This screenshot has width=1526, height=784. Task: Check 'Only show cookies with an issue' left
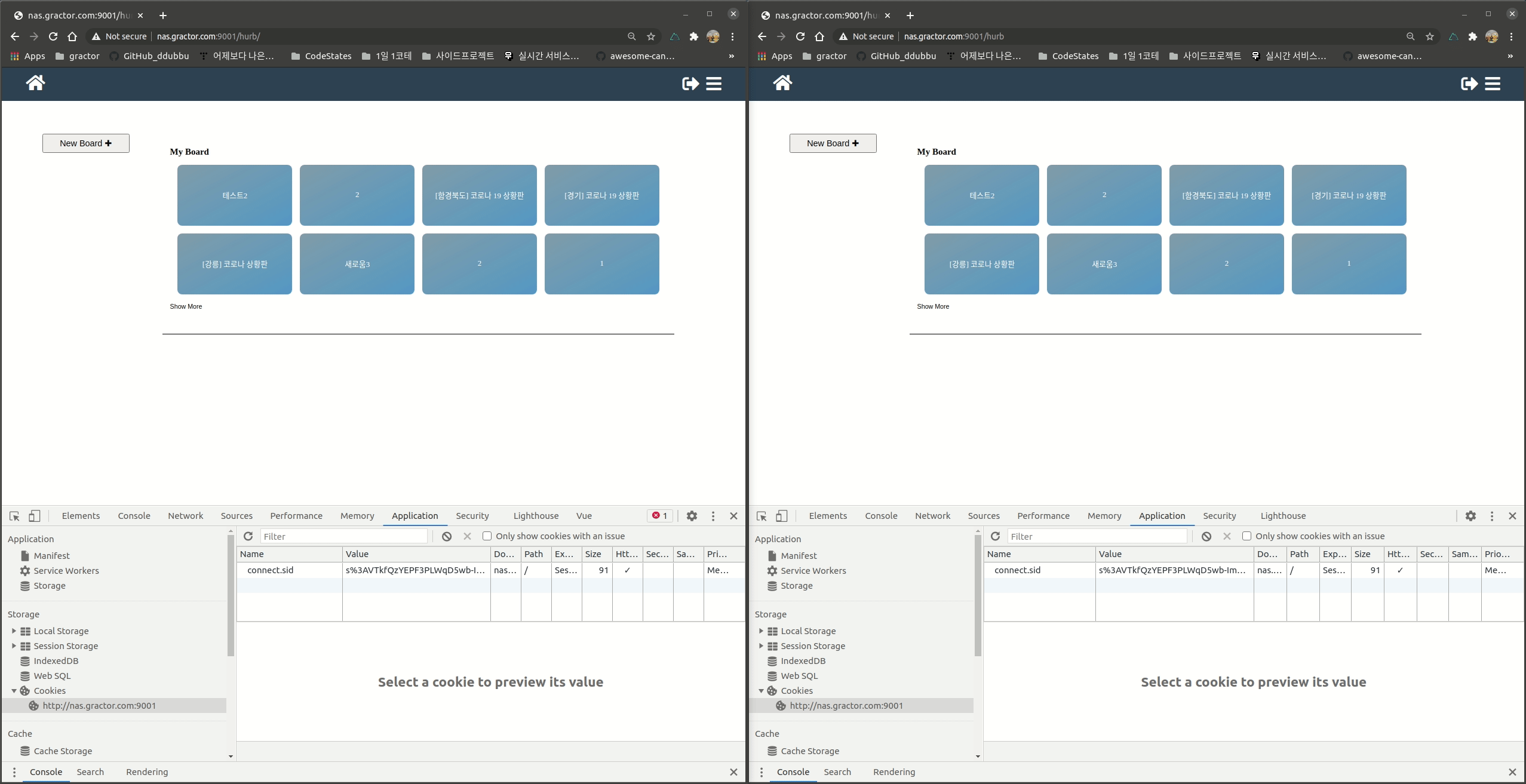pyautogui.click(x=487, y=536)
